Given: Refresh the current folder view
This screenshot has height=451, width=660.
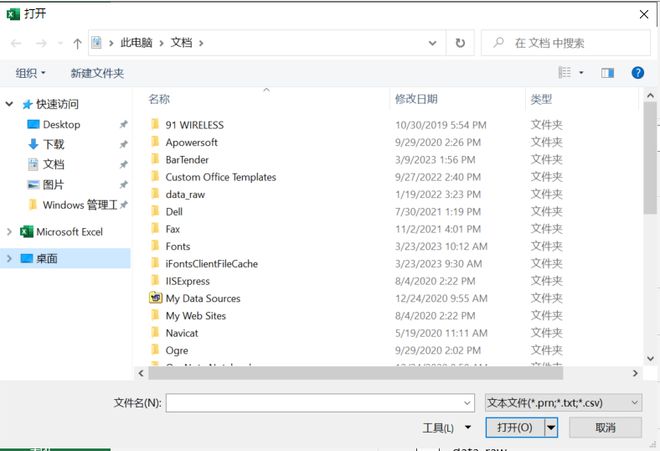Looking at the screenshot, I should click(x=460, y=43).
